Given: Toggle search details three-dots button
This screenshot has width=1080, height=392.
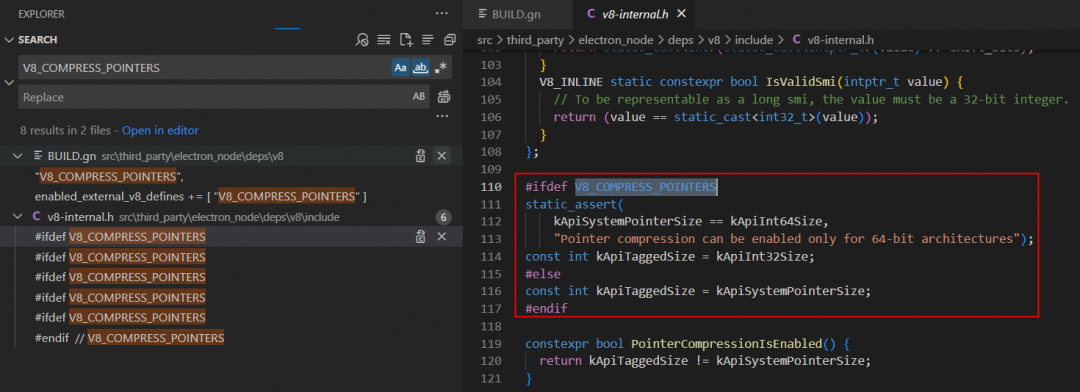Looking at the screenshot, I should tap(444, 115).
